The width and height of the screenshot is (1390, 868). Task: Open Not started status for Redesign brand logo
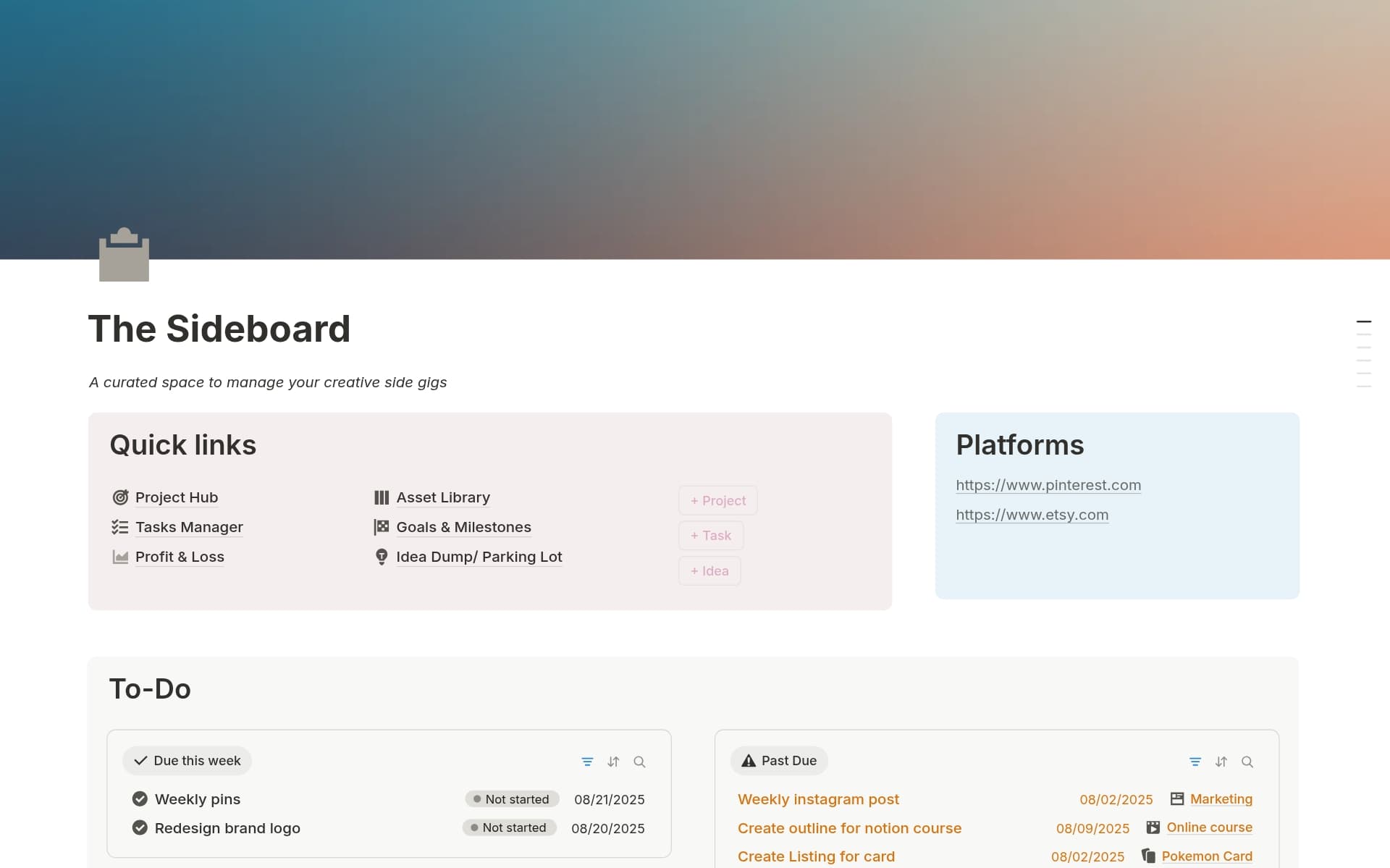click(x=510, y=827)
